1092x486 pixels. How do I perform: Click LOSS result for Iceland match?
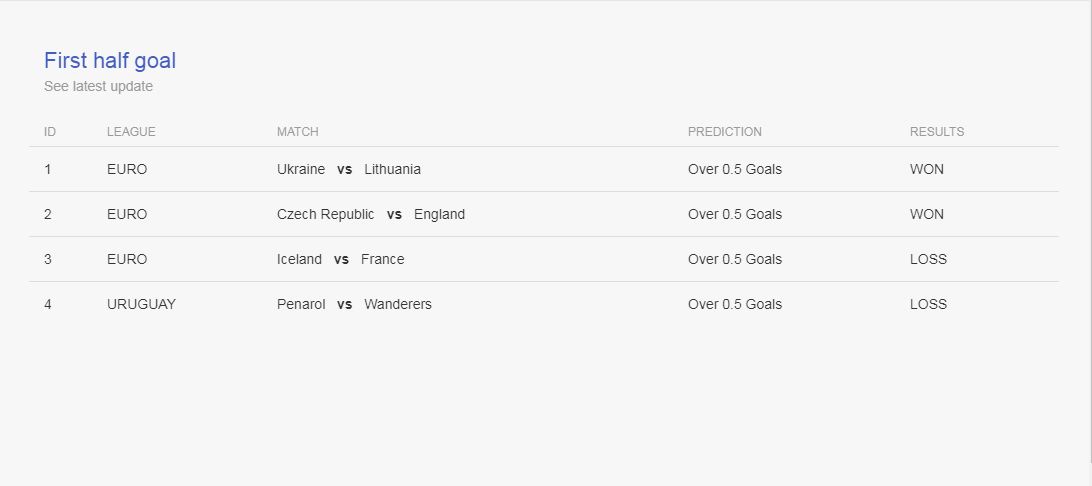tap(928, 259)
